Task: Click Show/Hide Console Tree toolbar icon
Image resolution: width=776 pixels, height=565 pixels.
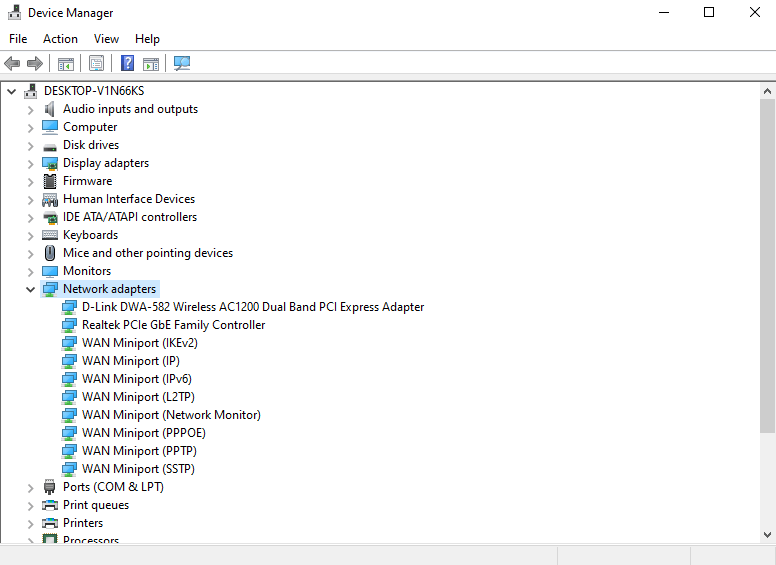Action: pos(66,64)
